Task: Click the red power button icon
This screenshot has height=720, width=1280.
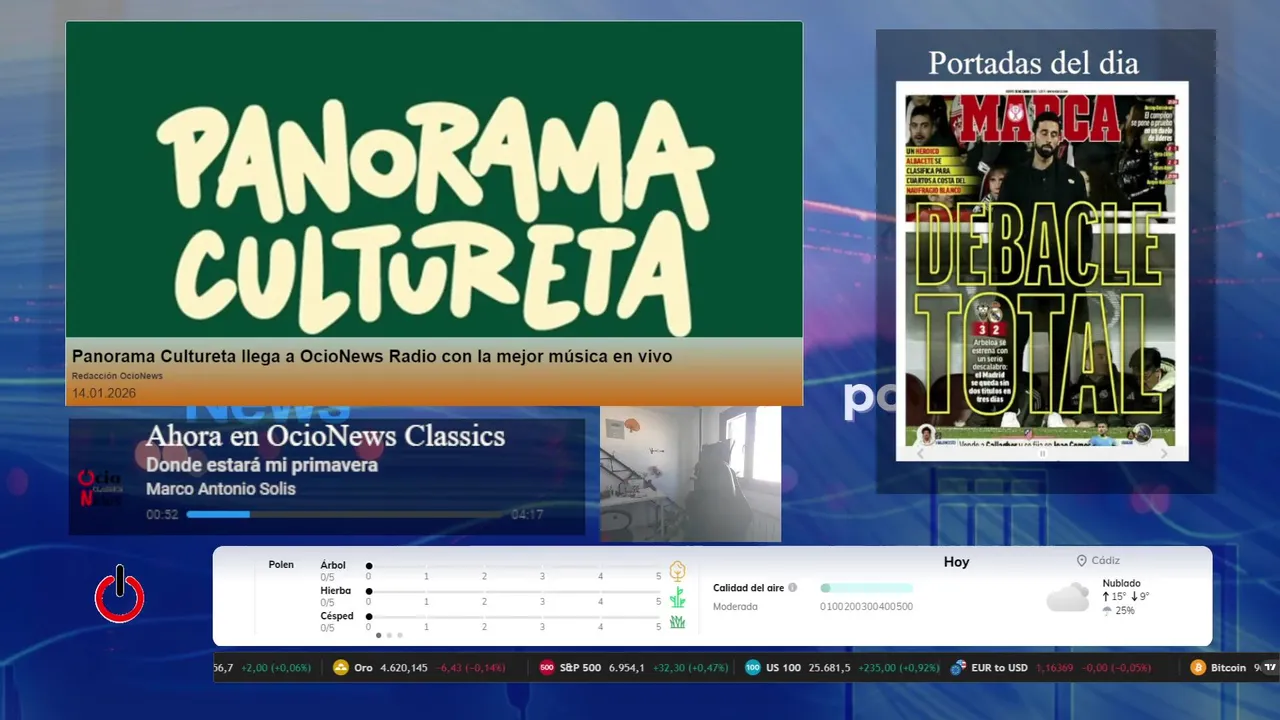Action: click(x=120, y=594)
